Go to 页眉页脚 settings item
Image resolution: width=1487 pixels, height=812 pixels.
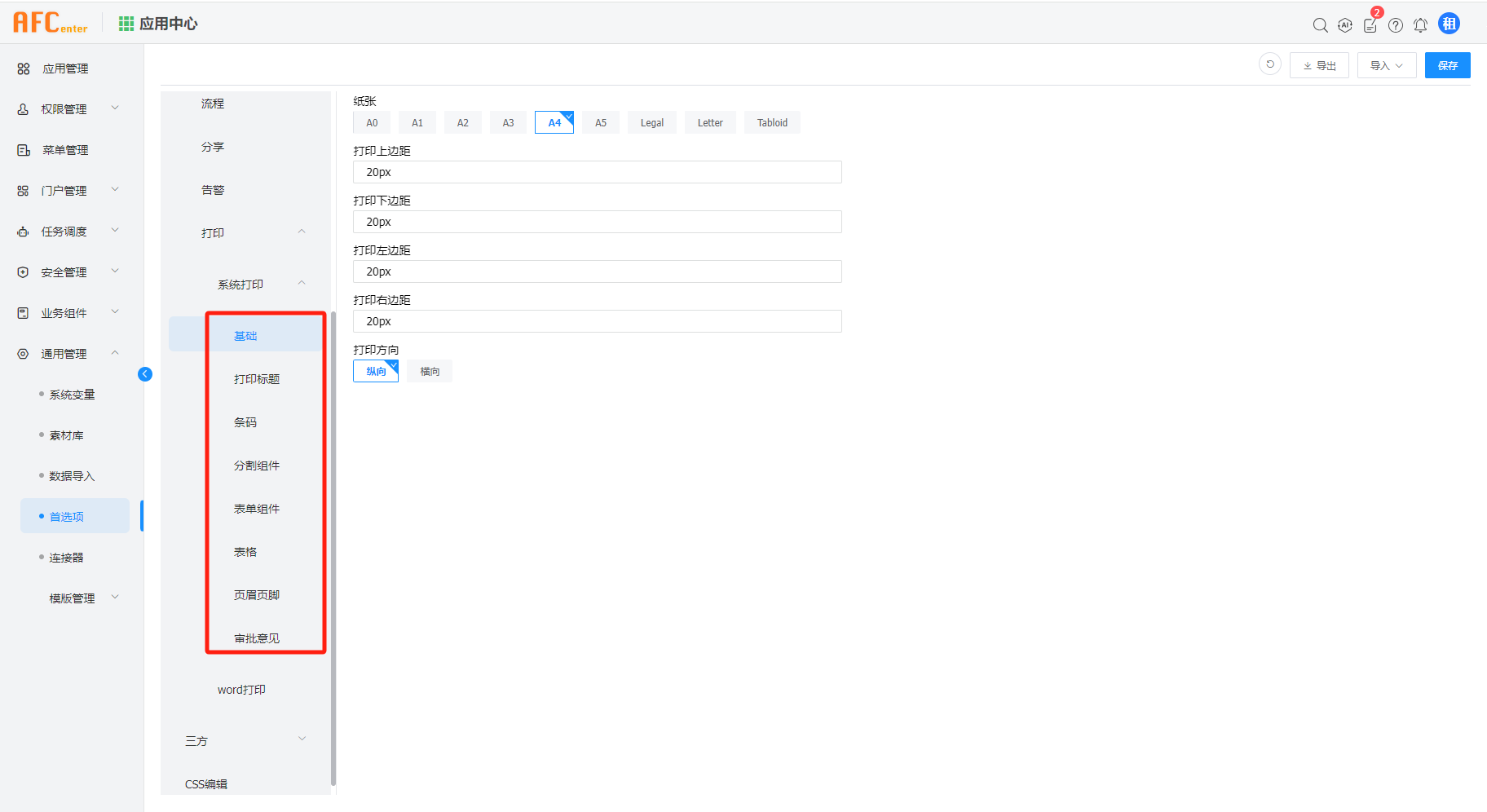257,595
